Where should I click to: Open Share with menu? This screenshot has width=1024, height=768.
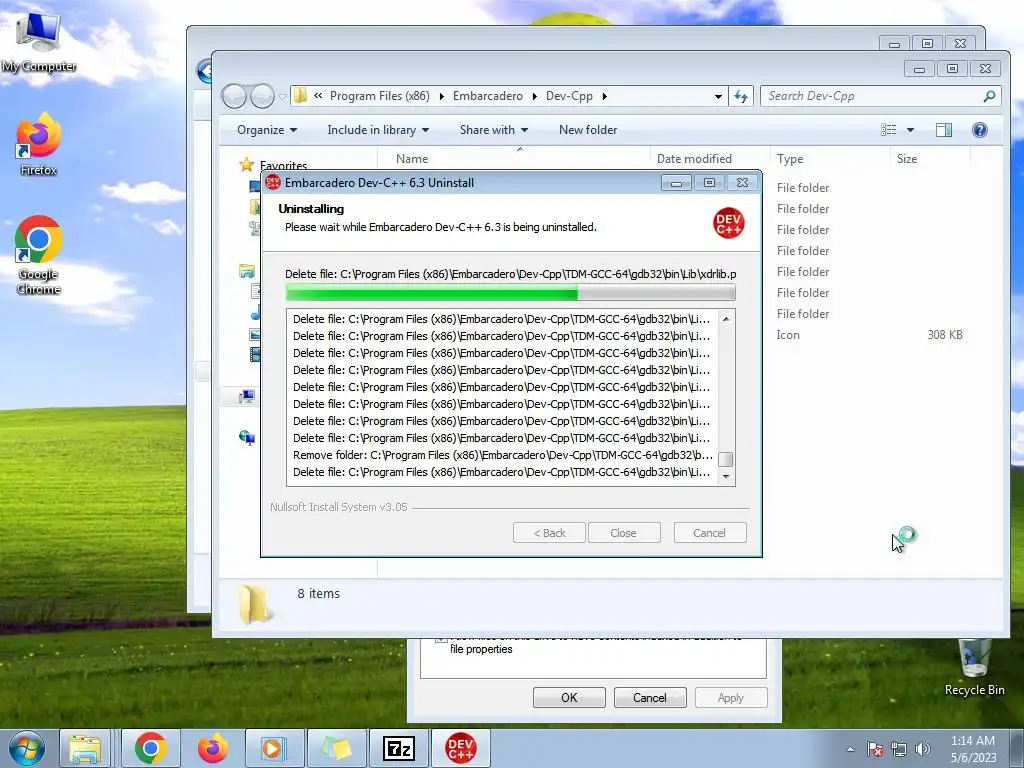tap(494, 130)
